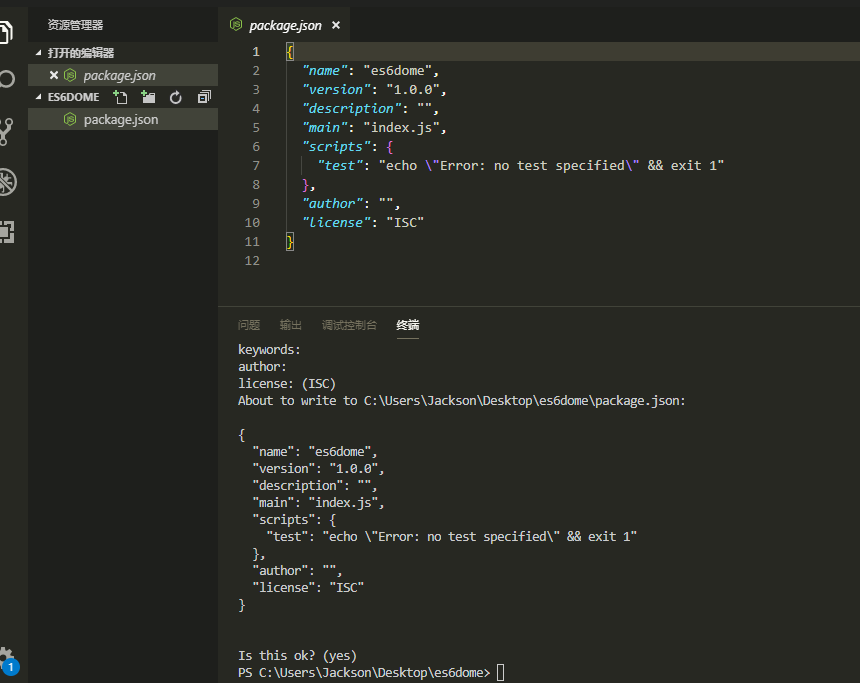Switch to the 输出 panel tab
860x683 pixels.
click(291, 325)
